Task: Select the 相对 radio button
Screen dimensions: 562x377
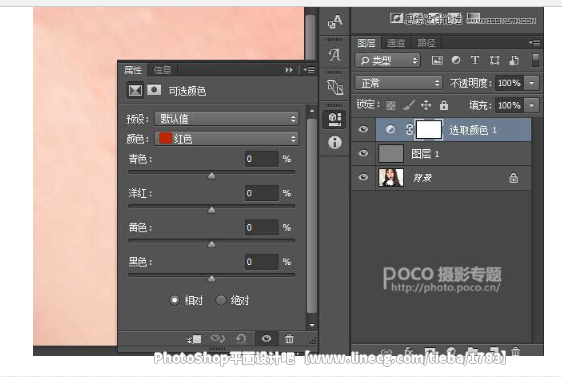Action: tap(174, 300)
